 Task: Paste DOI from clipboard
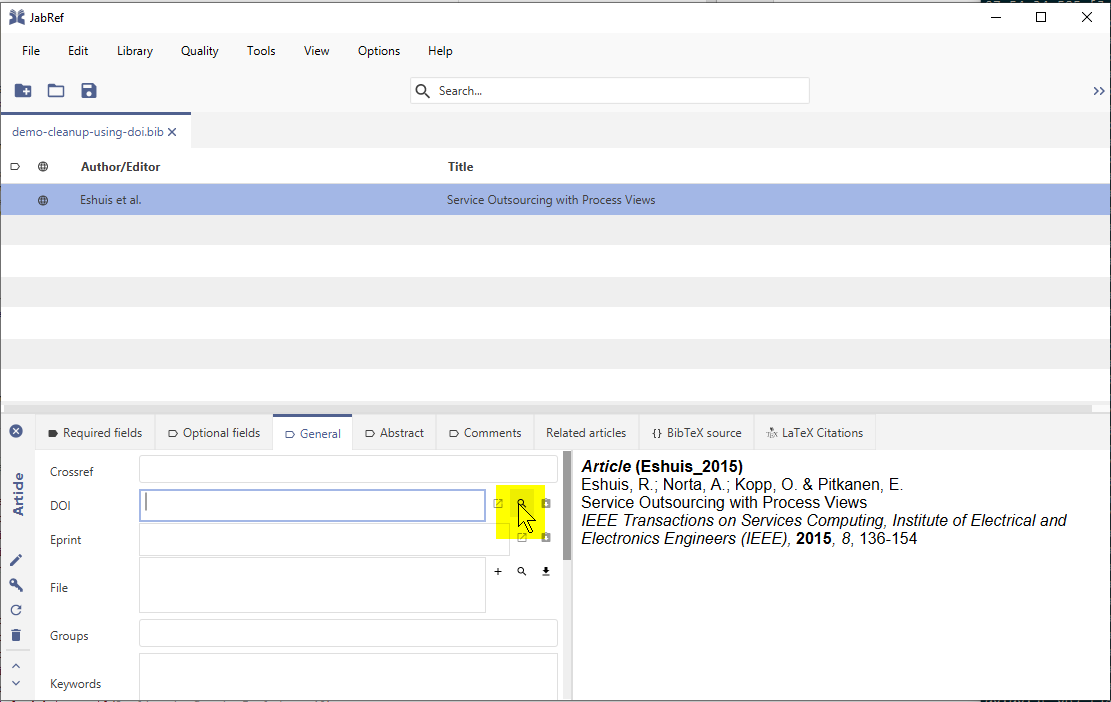(x=545, y=503)
